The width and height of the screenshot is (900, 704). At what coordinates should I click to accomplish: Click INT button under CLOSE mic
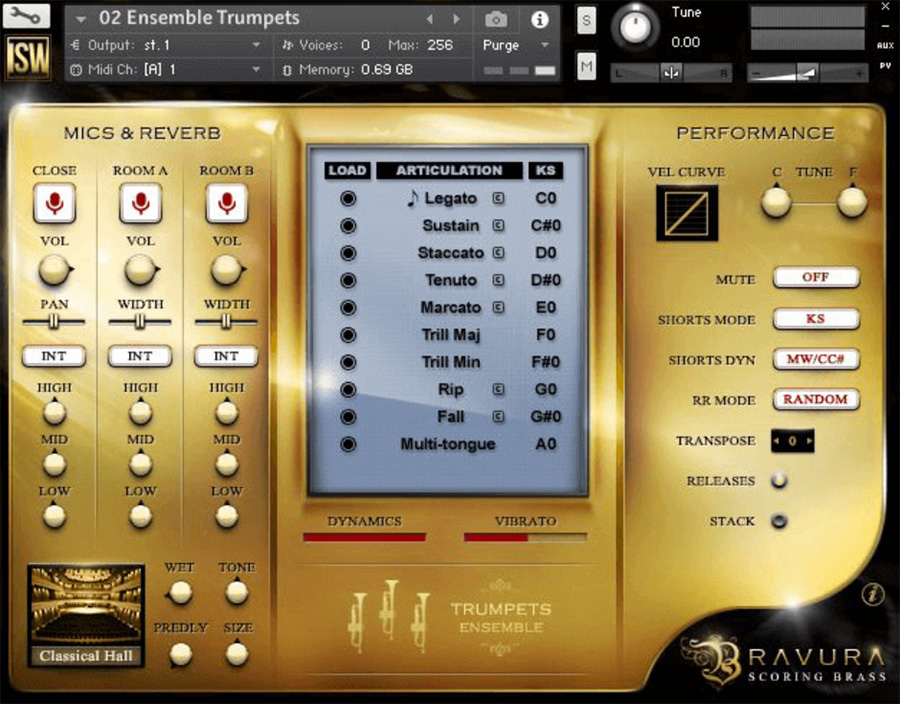pyautogui.click(x=54, y=356)
